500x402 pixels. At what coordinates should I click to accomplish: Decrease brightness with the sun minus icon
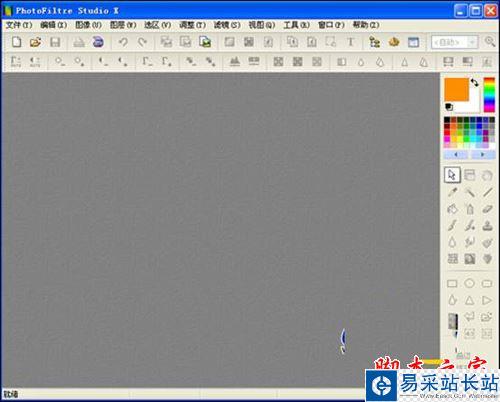(60, 61)
